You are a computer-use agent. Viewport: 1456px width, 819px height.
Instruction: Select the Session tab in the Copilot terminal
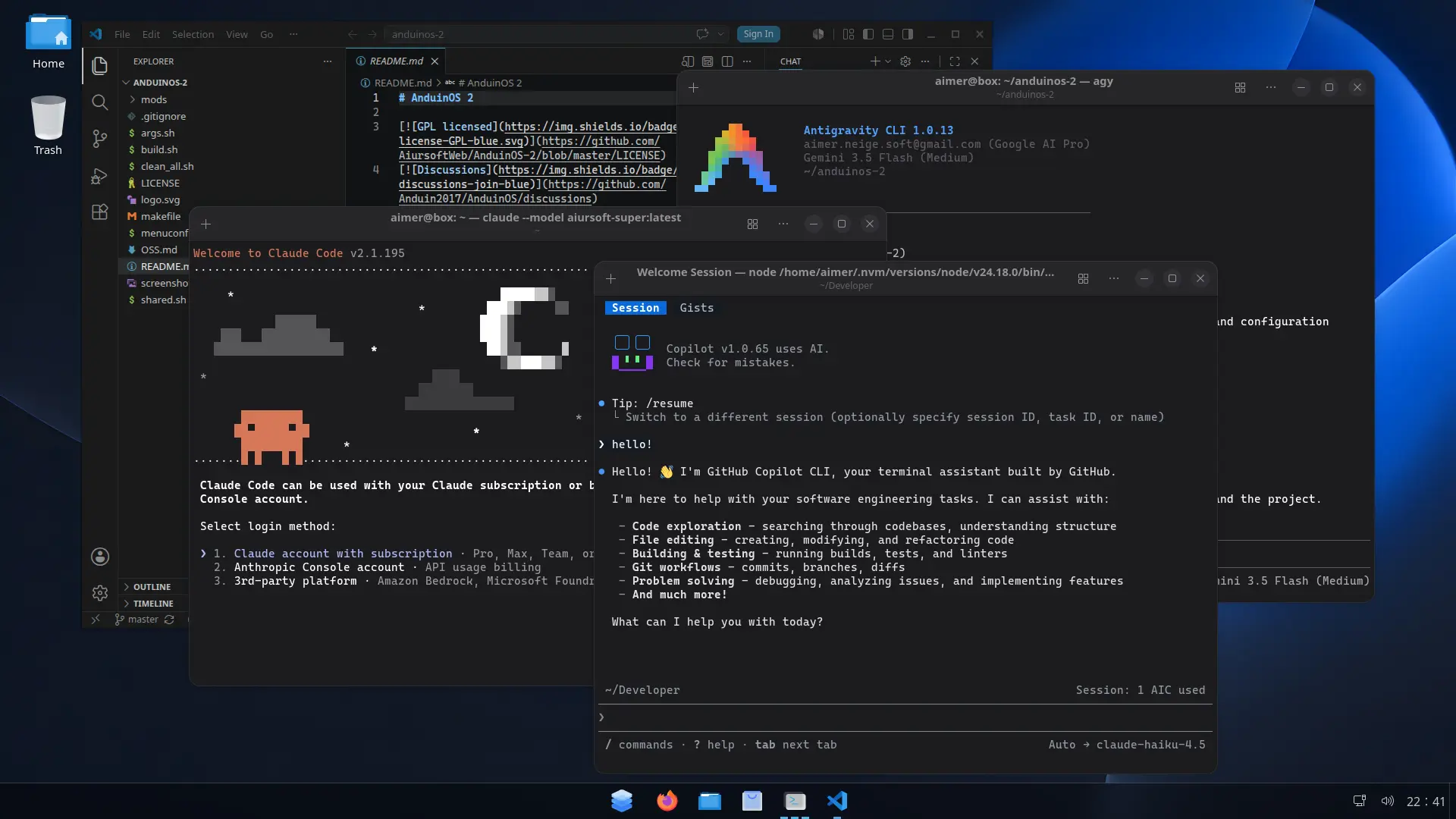click(635, 308)
